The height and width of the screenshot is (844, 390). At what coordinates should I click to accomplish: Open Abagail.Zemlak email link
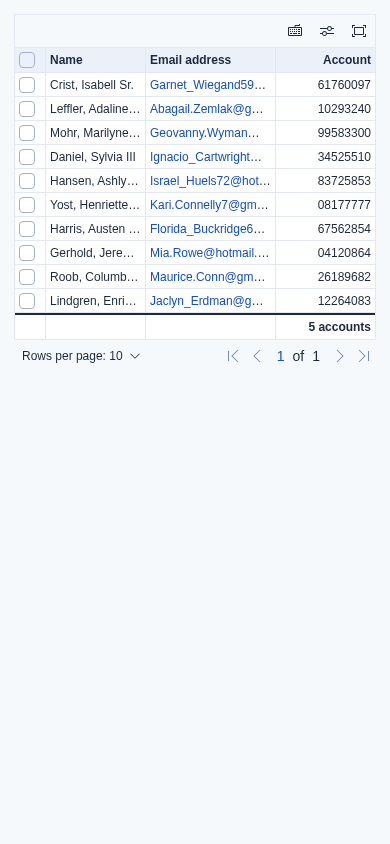point(207,109)
